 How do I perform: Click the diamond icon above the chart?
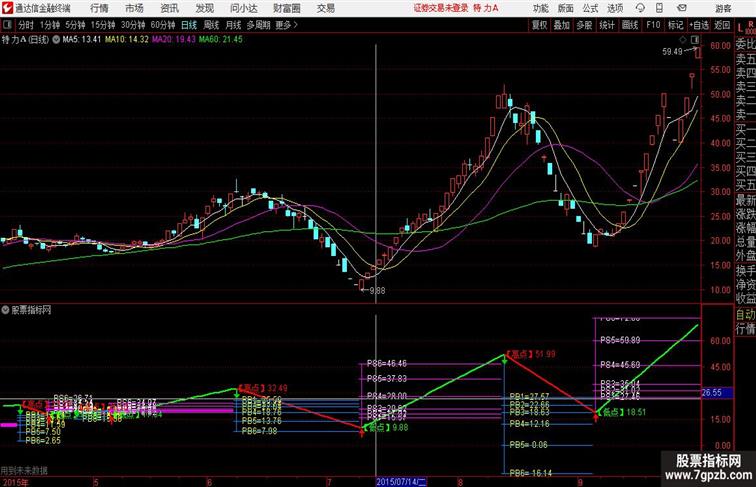pos(683,40)
